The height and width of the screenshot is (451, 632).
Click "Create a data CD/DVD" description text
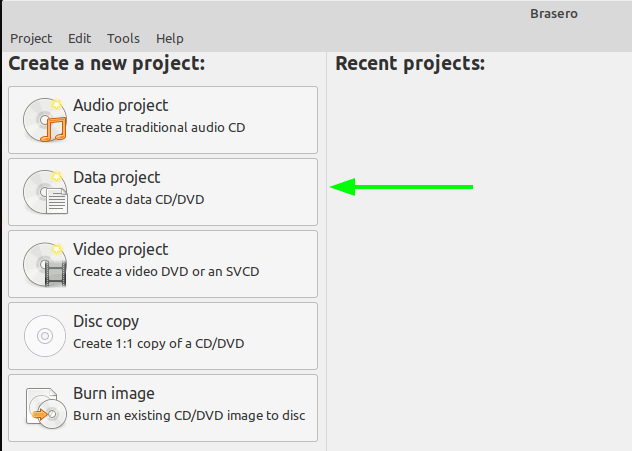[139, 199]
